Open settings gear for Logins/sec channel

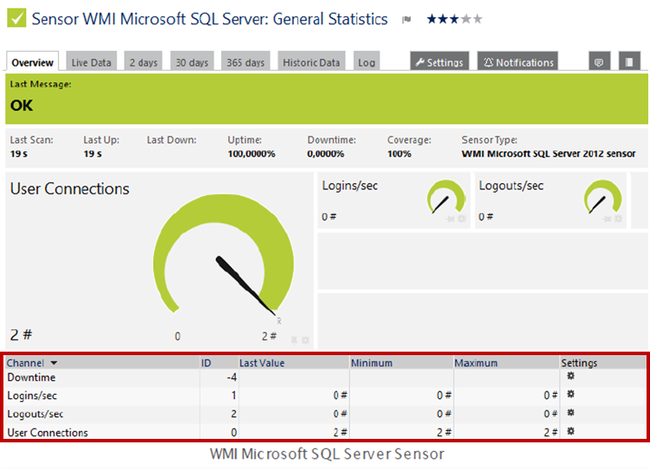point(571,395)
